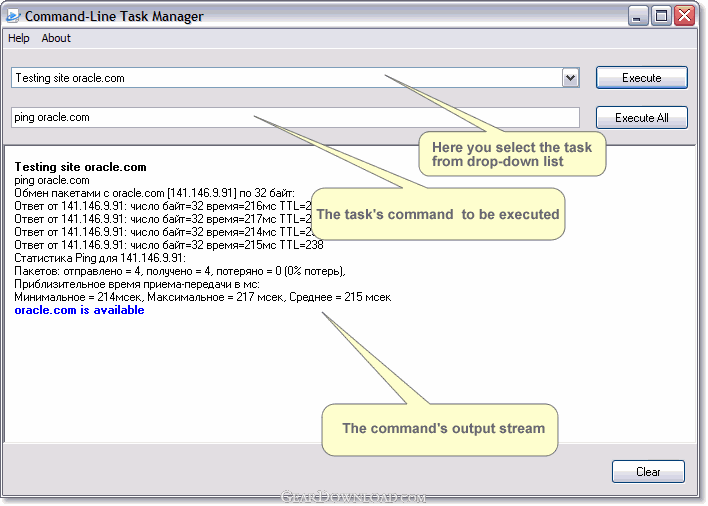Click the reply line with время=215мс
This screenshot has width=708, height=506.
click(x=169, y=245)
